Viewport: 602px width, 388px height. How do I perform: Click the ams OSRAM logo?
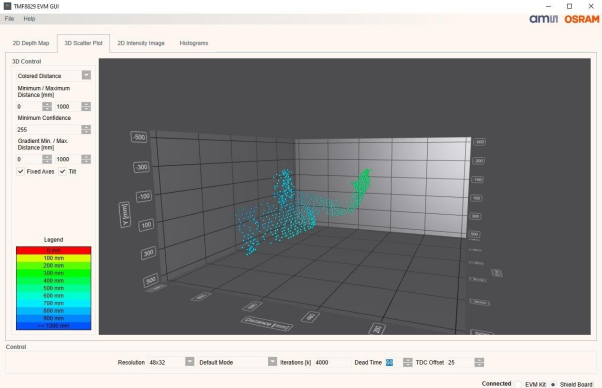pyautogui.click(x=564, y=19)
